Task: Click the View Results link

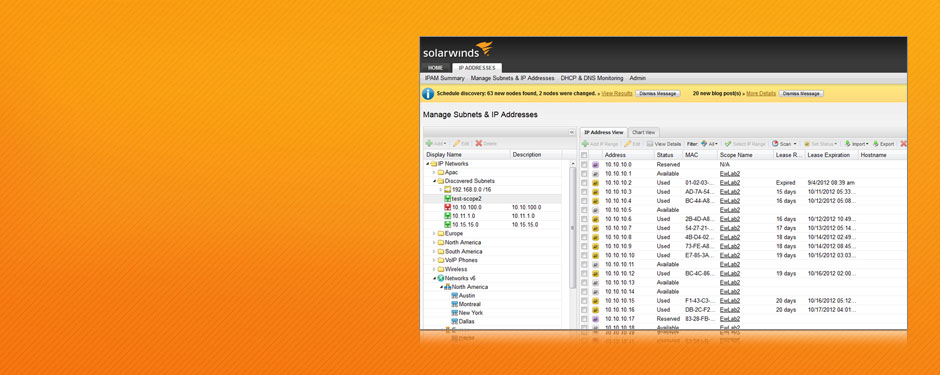Action: (617, 93)
